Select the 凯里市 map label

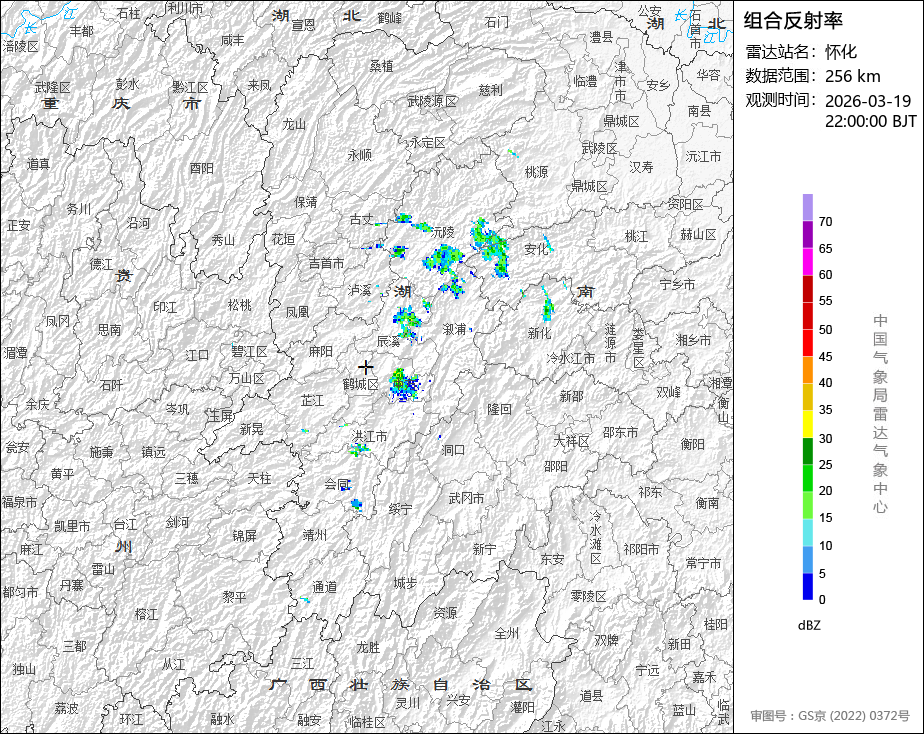pyautogui.click(x=72, y=526)
